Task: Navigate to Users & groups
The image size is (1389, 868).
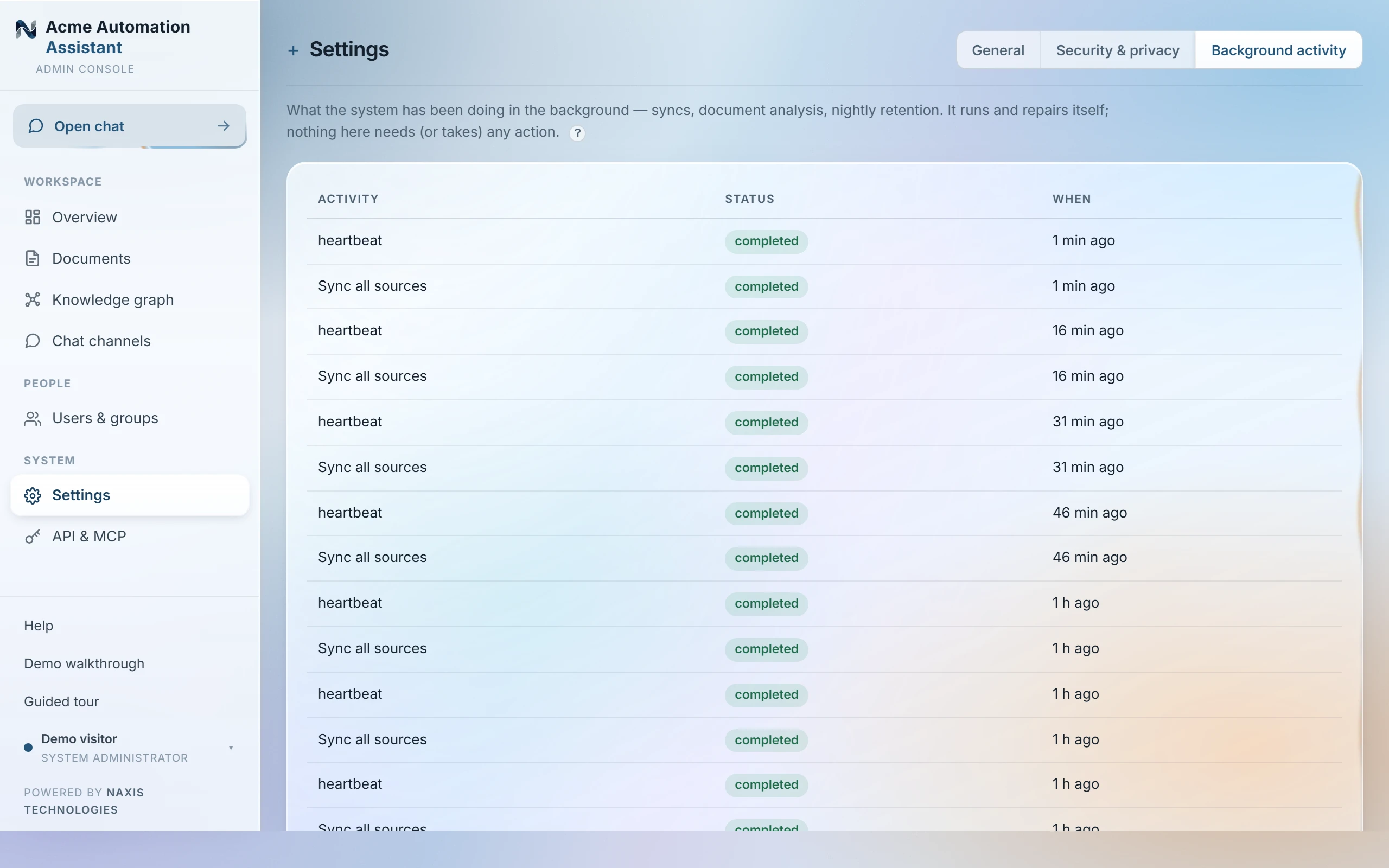Action: pos(129,418)
